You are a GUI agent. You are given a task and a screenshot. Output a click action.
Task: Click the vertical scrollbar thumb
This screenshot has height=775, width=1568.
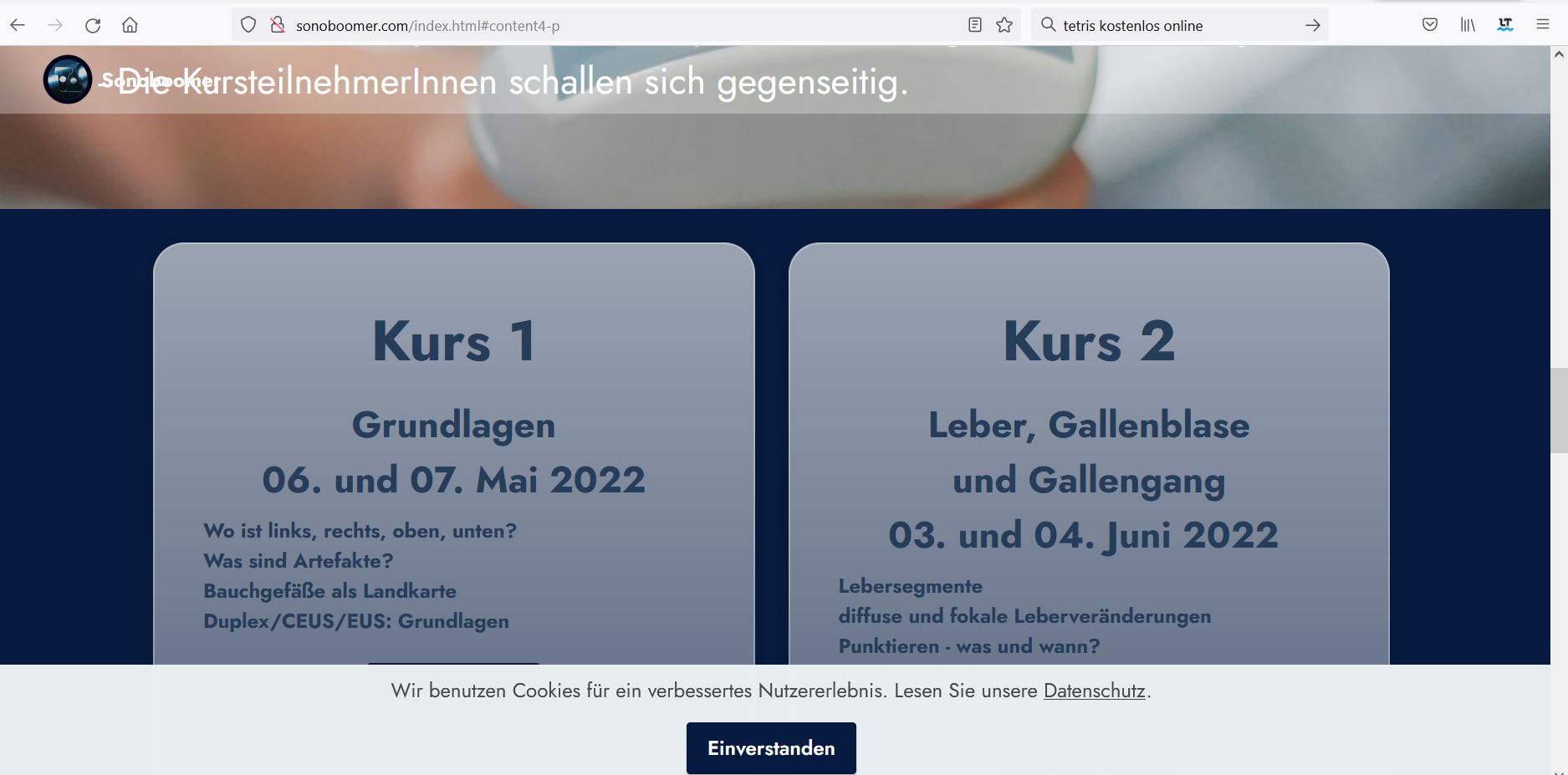[x=1559, y=410]
